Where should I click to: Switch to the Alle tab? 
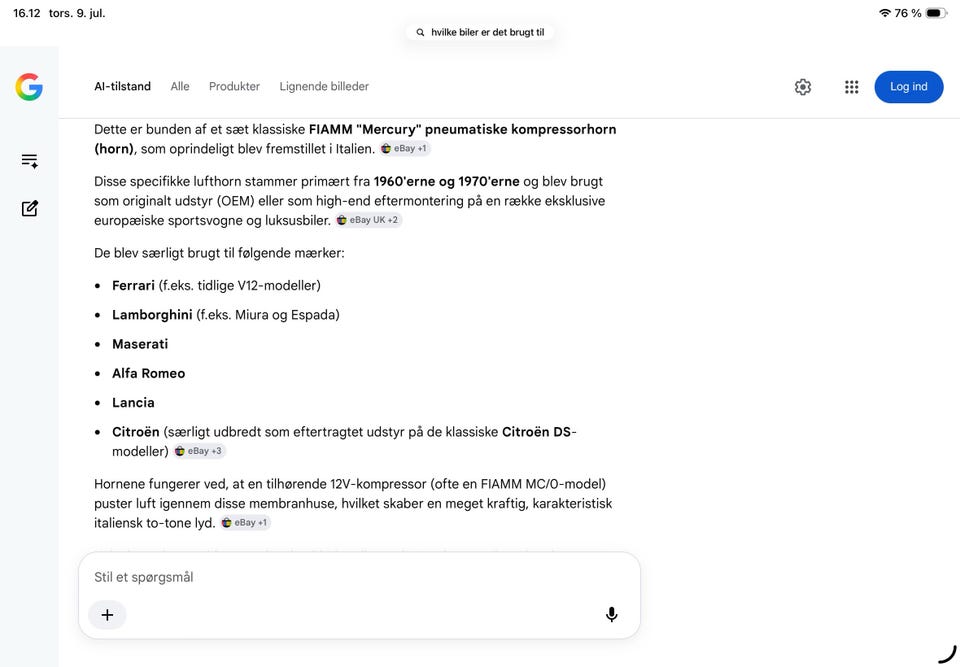179,86
